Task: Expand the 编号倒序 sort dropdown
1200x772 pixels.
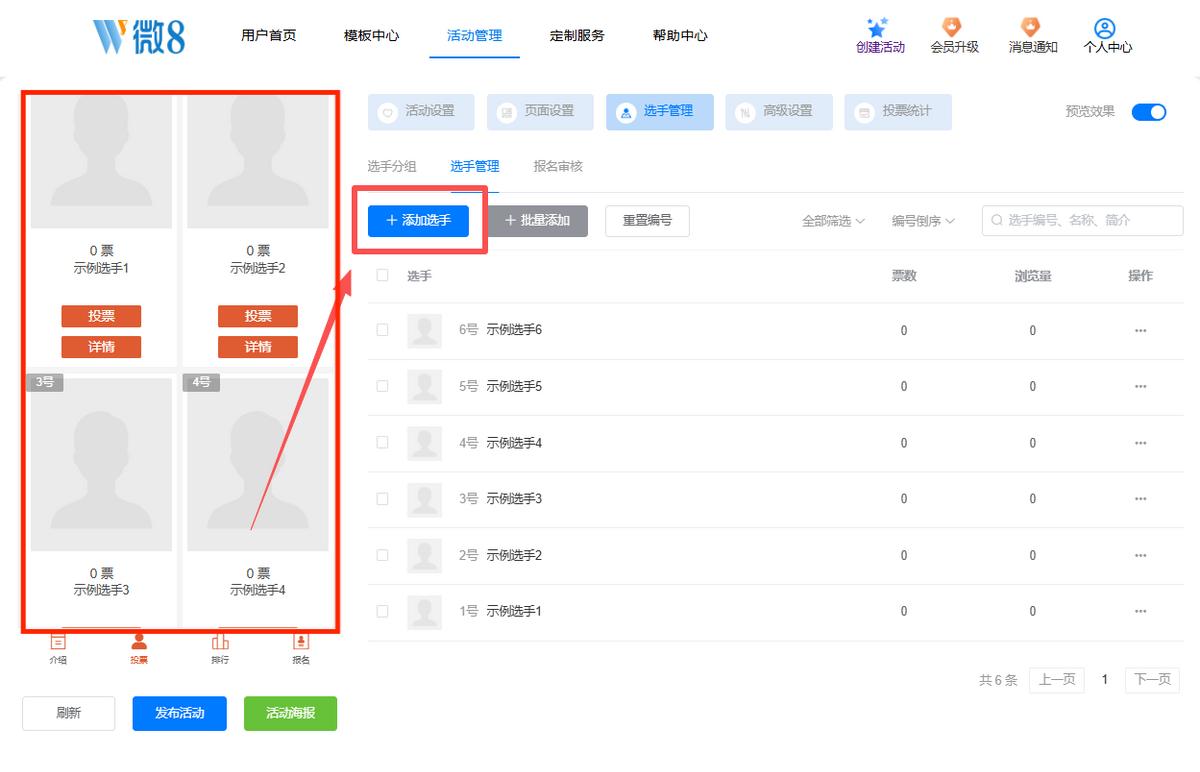Action: (x=923, y=221)
